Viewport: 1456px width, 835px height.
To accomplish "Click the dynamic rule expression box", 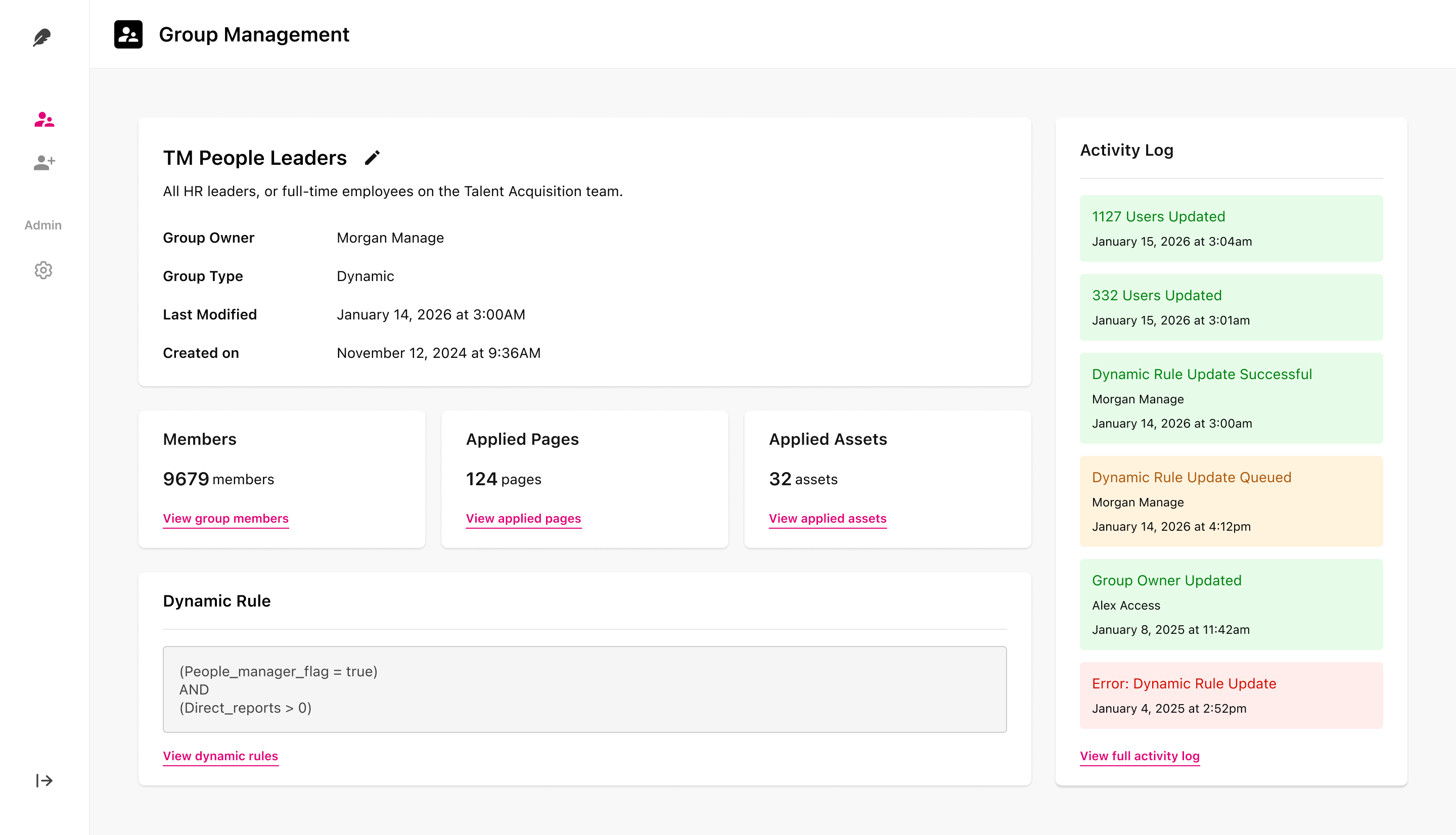I will [584, 689].
